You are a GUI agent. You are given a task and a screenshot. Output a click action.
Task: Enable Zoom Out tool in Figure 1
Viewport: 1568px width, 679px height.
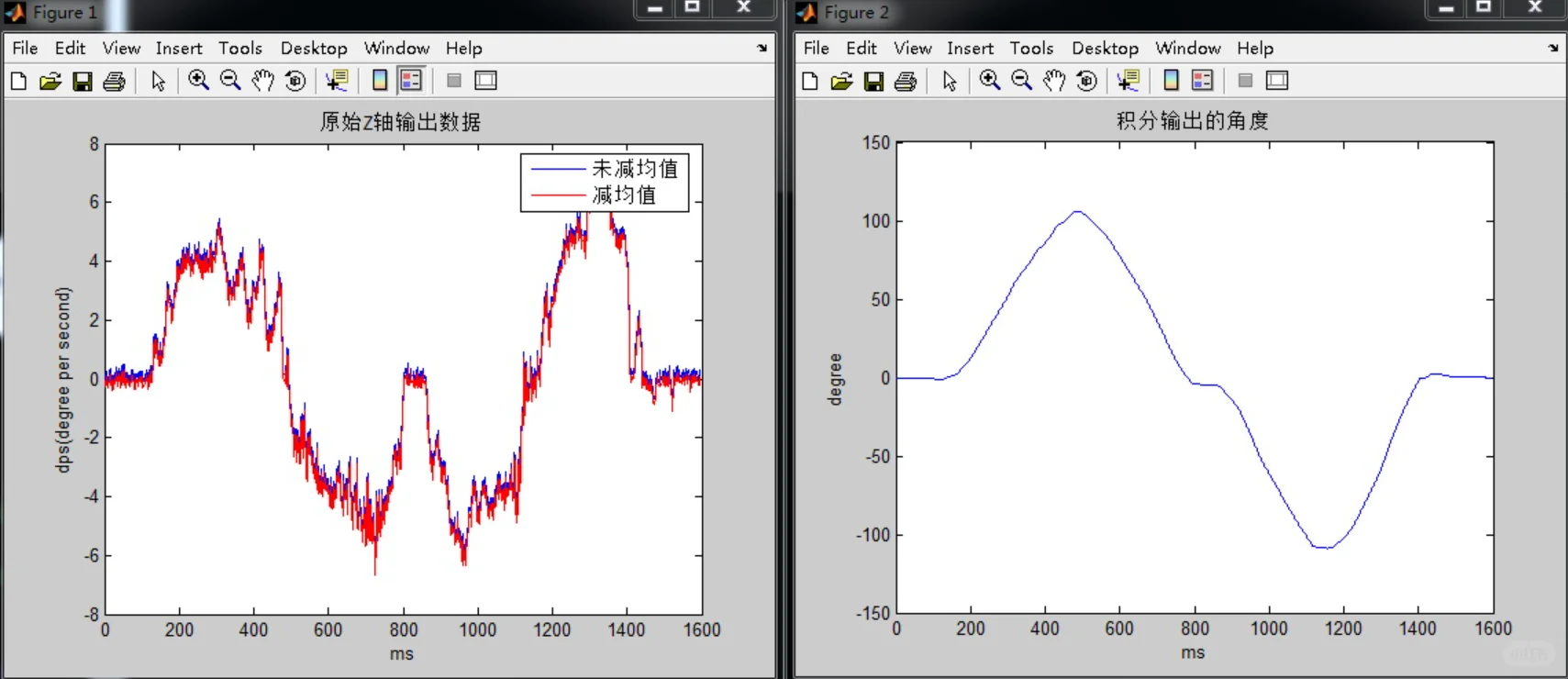point(230,81)
